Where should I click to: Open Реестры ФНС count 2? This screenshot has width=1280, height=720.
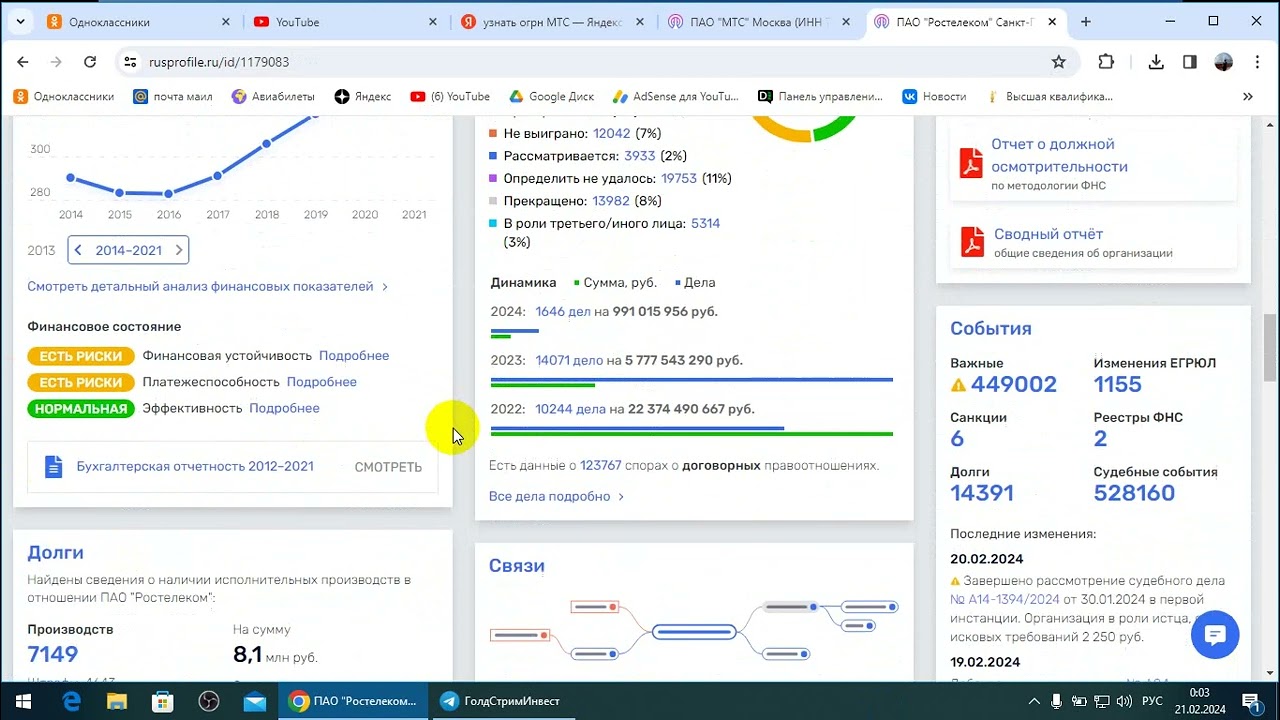[x=1100, y=439]
